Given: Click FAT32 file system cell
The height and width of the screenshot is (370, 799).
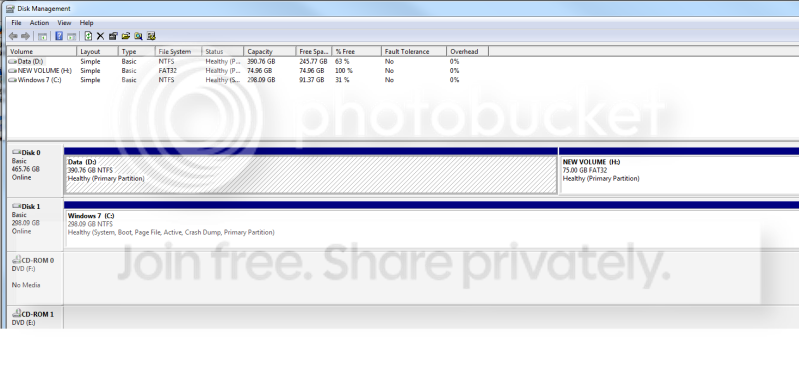Looking at the screenshot, I should pos(167,71).
